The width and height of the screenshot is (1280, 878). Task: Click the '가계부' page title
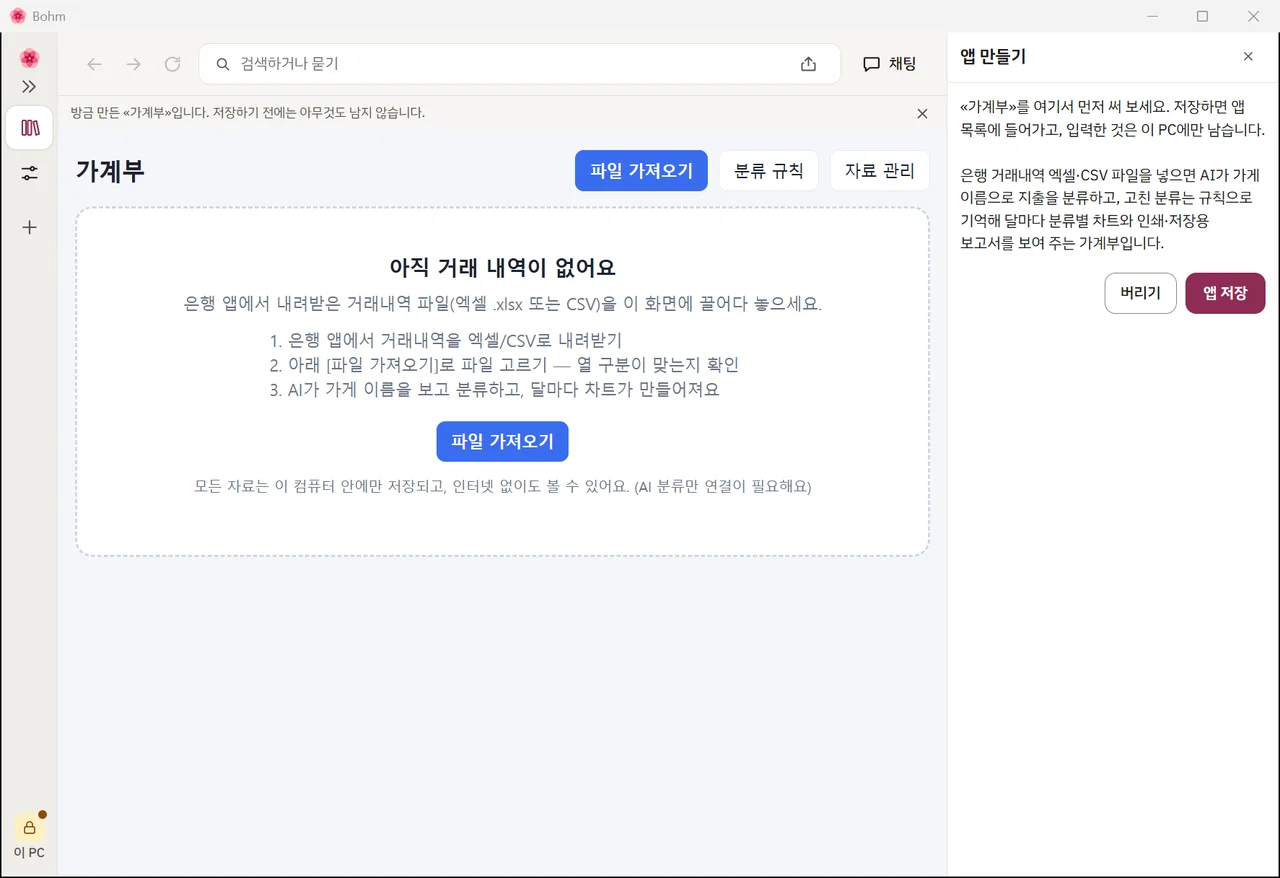pyautogui.click(x=110, y=170)
